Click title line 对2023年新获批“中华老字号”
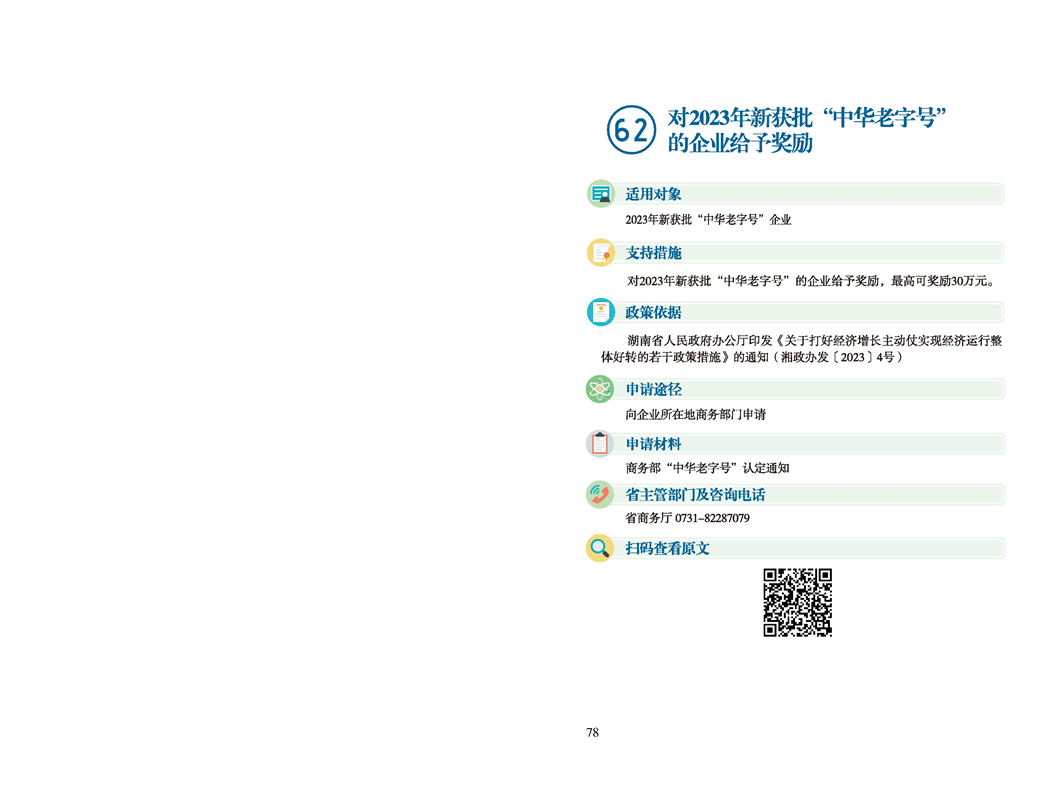Viewport: 1058px width, 793px height. tap(808, 117)
